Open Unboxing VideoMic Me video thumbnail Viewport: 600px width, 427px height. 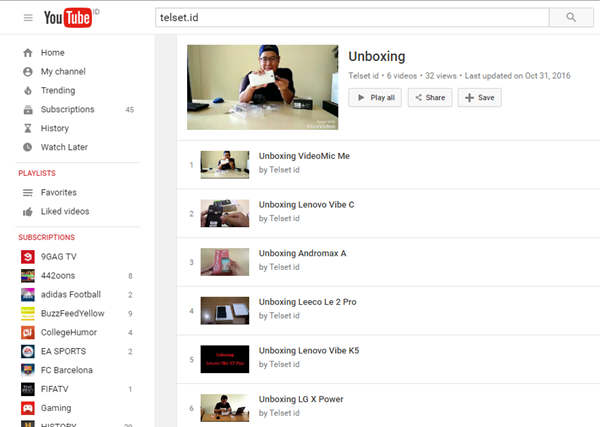[224, 164]
